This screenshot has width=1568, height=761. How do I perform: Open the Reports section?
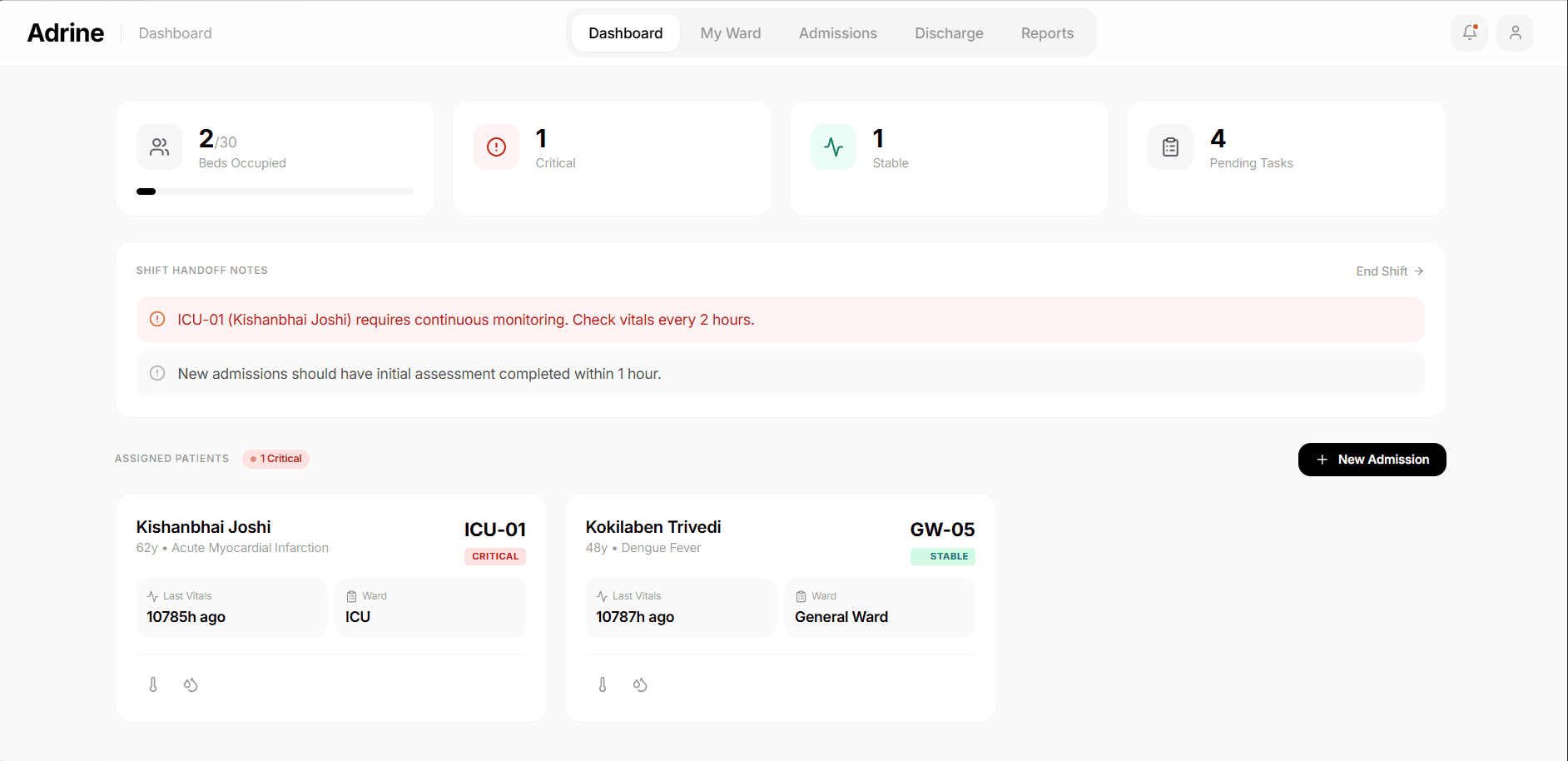1047,32
